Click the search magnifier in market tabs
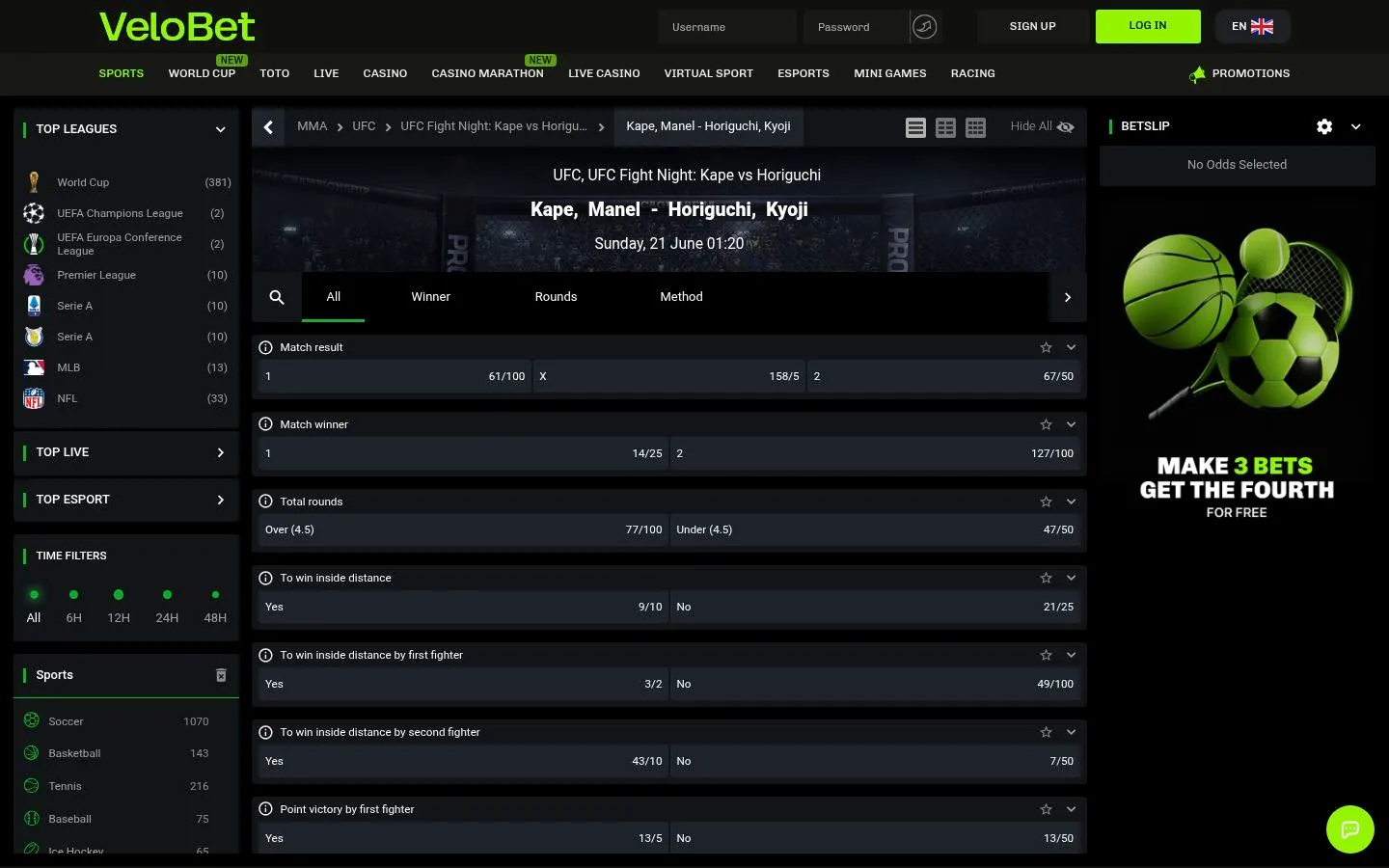Image resolution: width=1389 pixels, height=868 pixels. [277, 297]
